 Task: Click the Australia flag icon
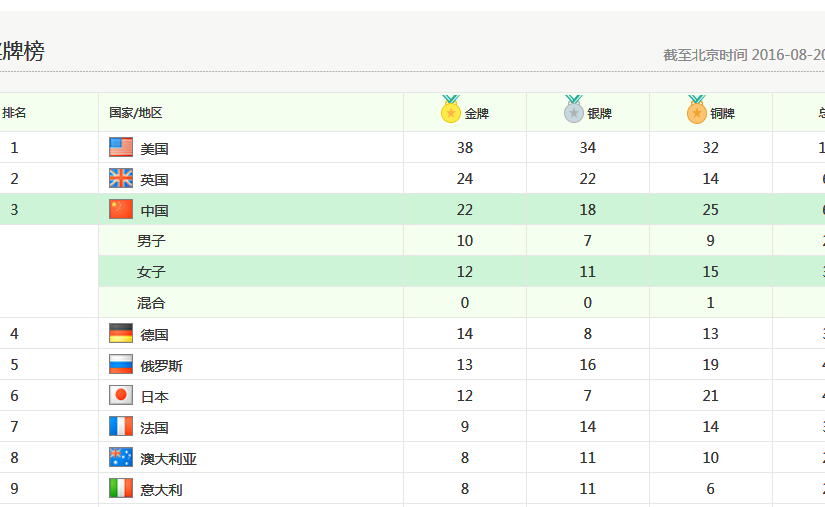point(121,458)
